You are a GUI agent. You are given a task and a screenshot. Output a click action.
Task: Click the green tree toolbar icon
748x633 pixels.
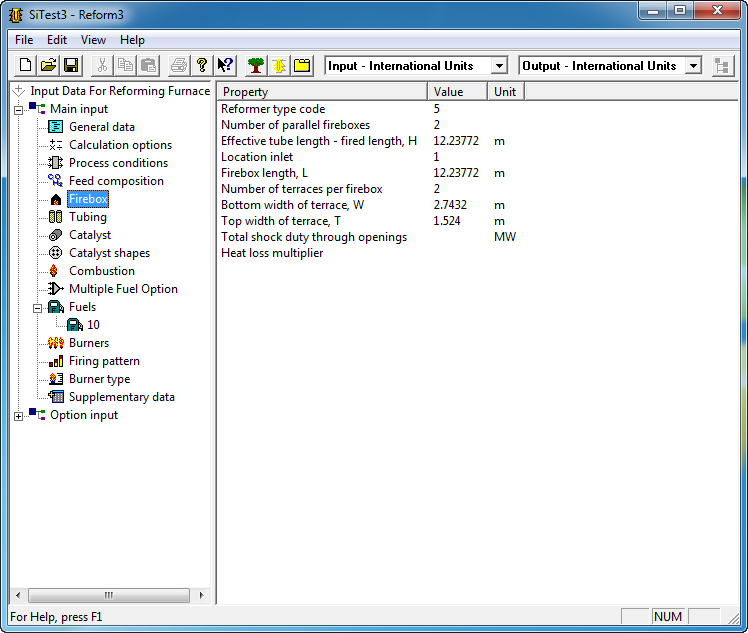click(256, 65)
